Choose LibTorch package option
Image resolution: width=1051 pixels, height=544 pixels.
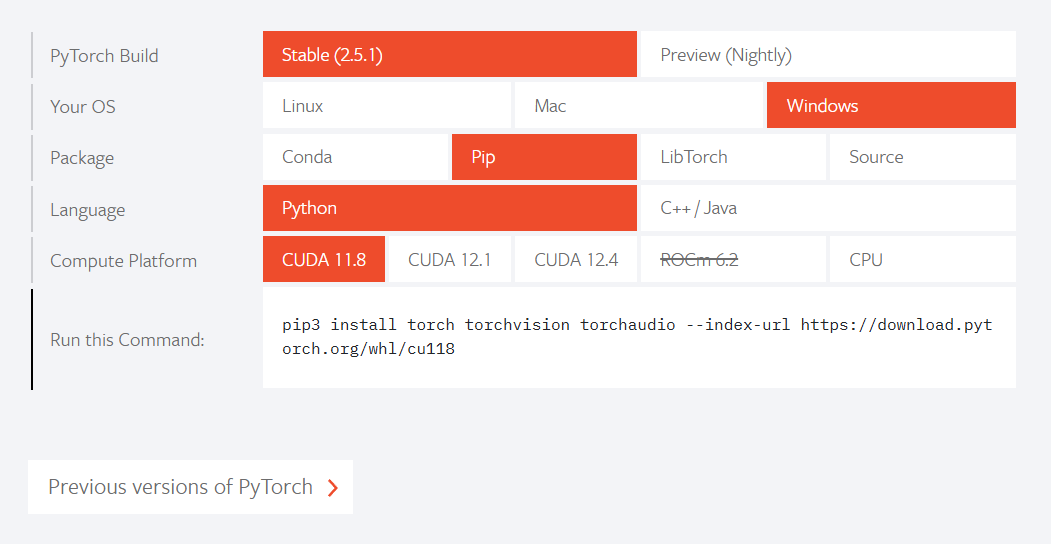[x=733, y=157]
